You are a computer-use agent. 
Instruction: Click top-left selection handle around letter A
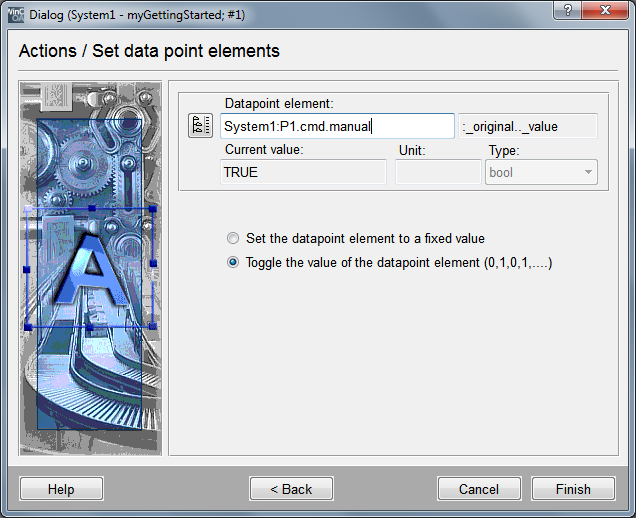(x=27, y=208)
